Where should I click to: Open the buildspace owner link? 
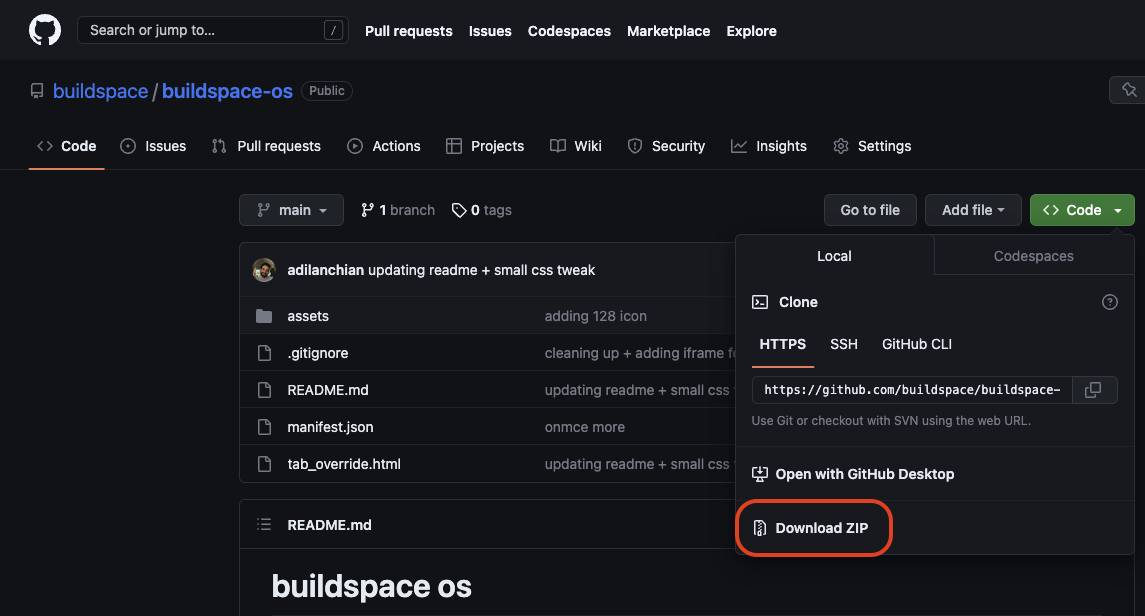tap(101, 91)
